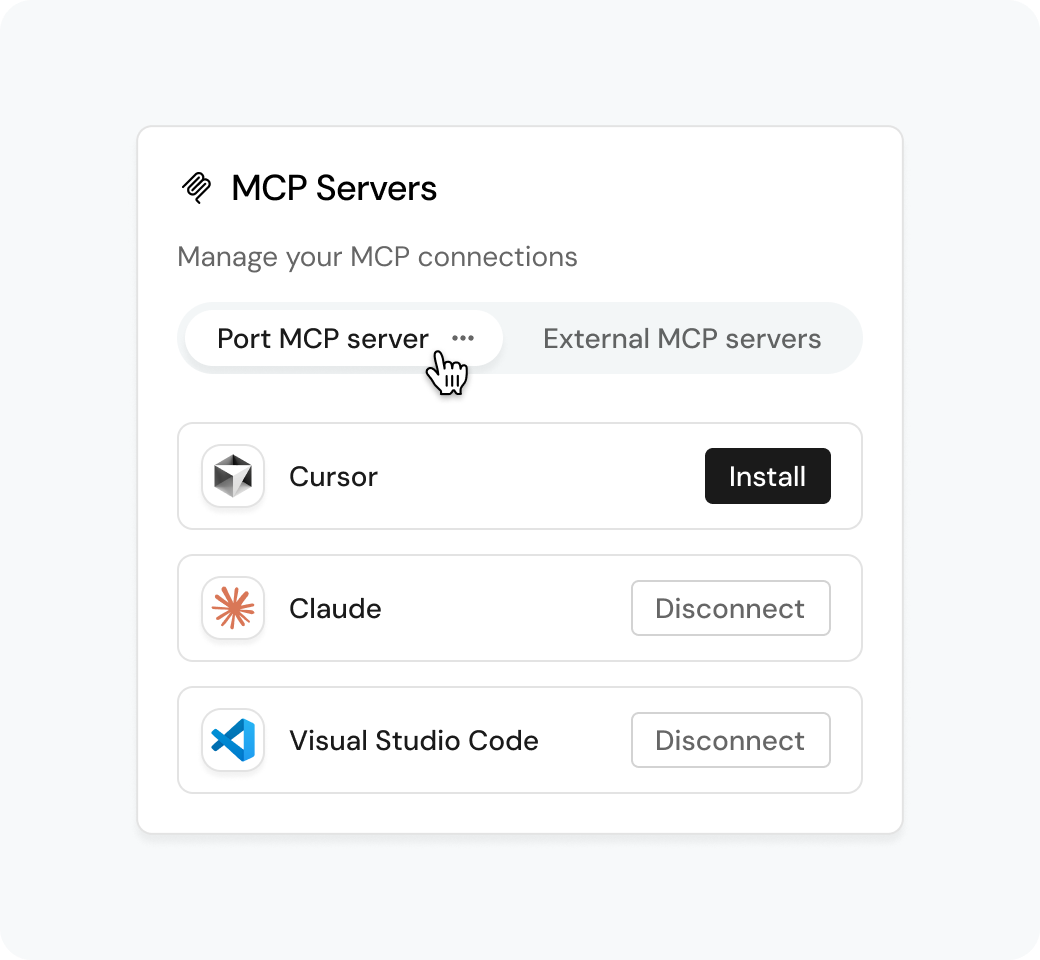Click the Cursor app icon

click(233, 476)
